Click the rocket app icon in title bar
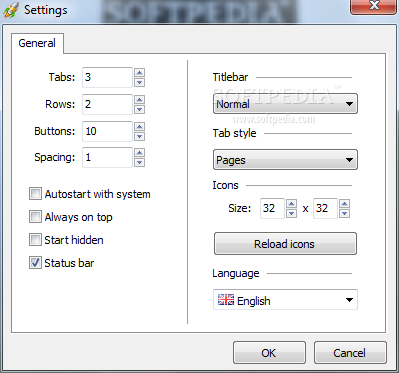The image size is (399, 373). (x=11, y=10)
